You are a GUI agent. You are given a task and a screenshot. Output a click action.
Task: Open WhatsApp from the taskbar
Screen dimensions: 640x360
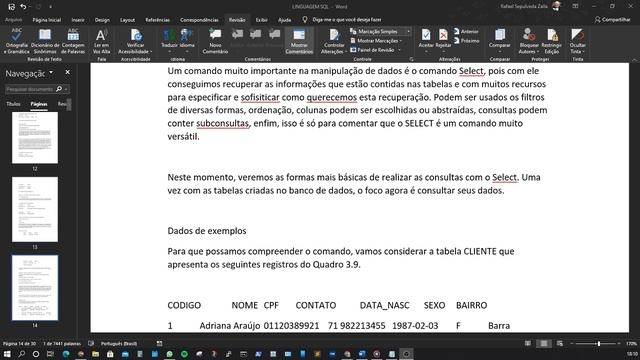(169, 354)
